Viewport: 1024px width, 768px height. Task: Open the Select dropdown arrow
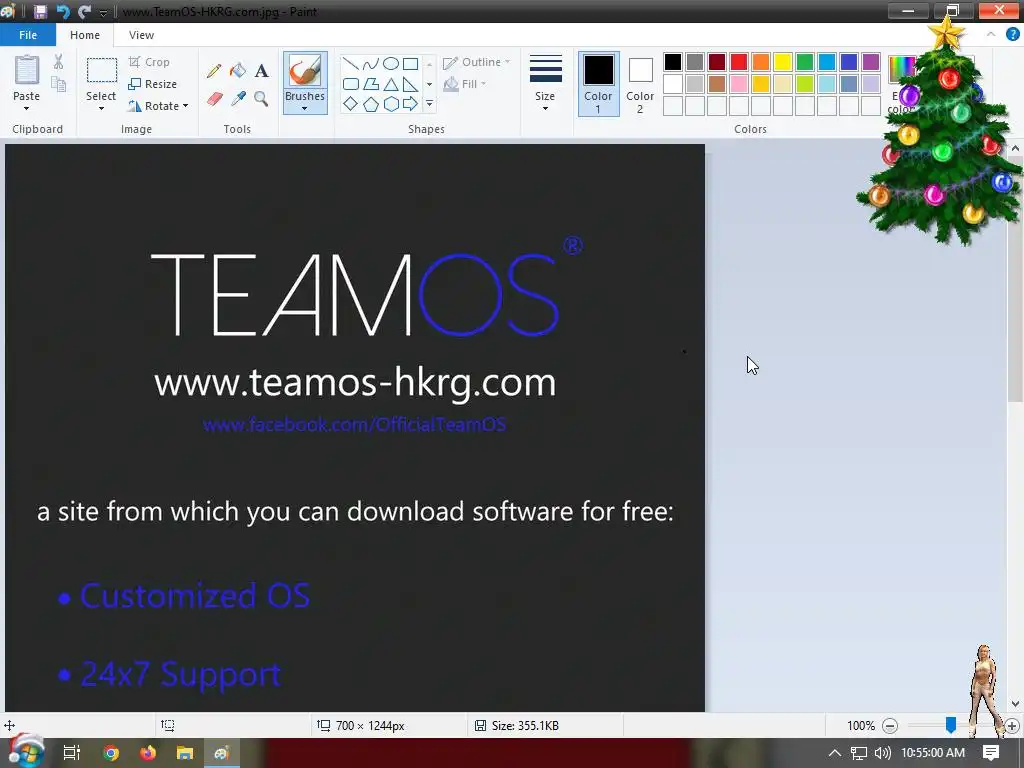[101, 108]
